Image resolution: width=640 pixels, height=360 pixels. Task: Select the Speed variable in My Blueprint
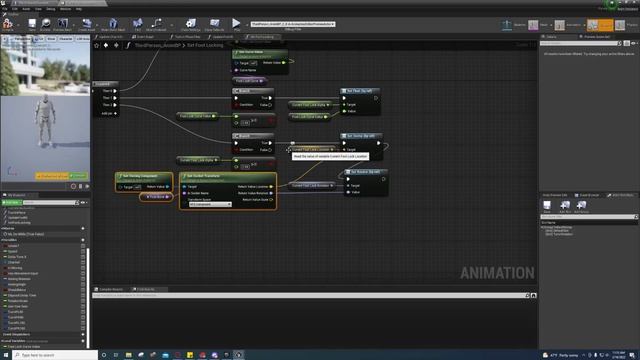coord(13,251)
